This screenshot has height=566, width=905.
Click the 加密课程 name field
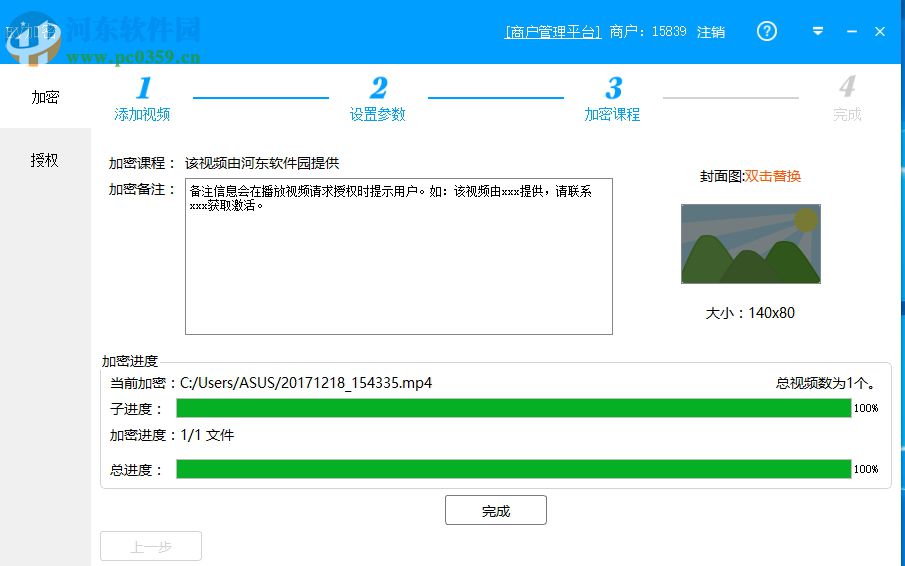pyautogui.click(x=262, y=163)
